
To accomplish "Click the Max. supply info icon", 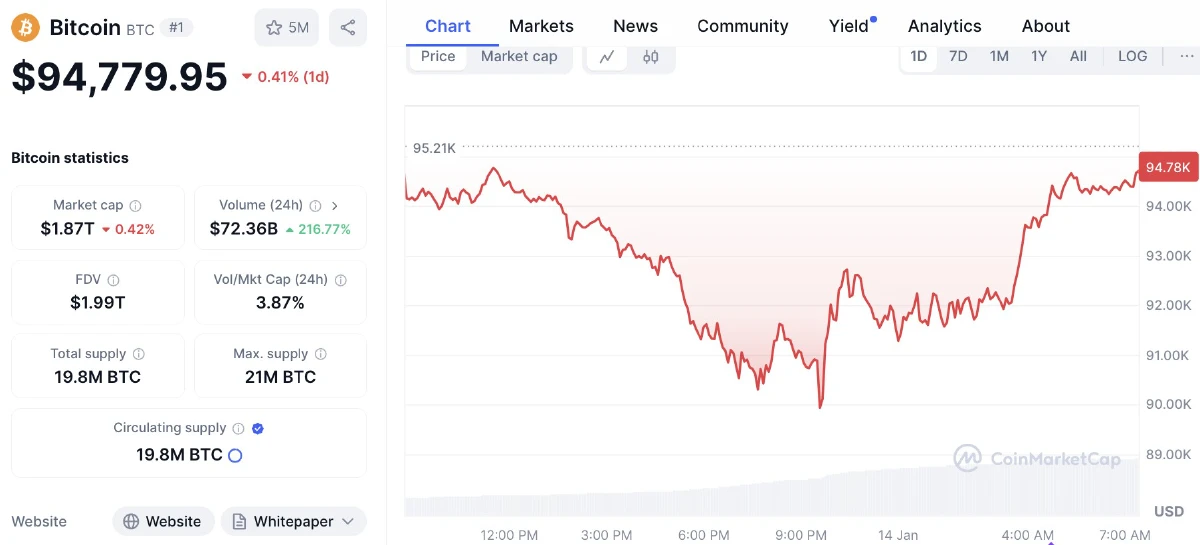I will pyautogui.click(x=321, y=354).
